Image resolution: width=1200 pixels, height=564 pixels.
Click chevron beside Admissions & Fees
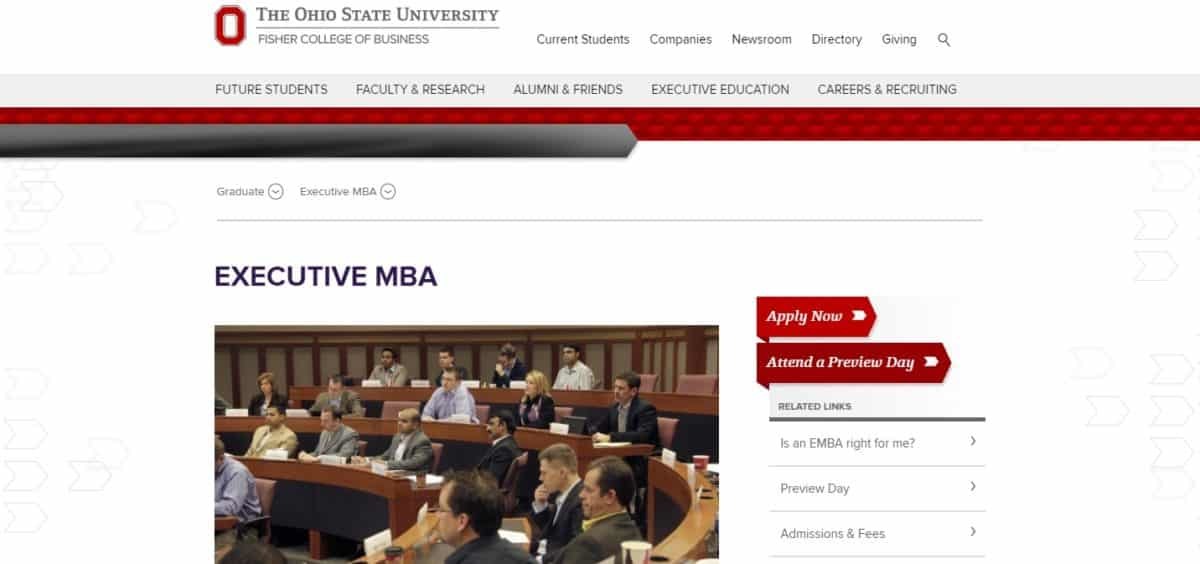pyautogui.click(x=973, y=532)
